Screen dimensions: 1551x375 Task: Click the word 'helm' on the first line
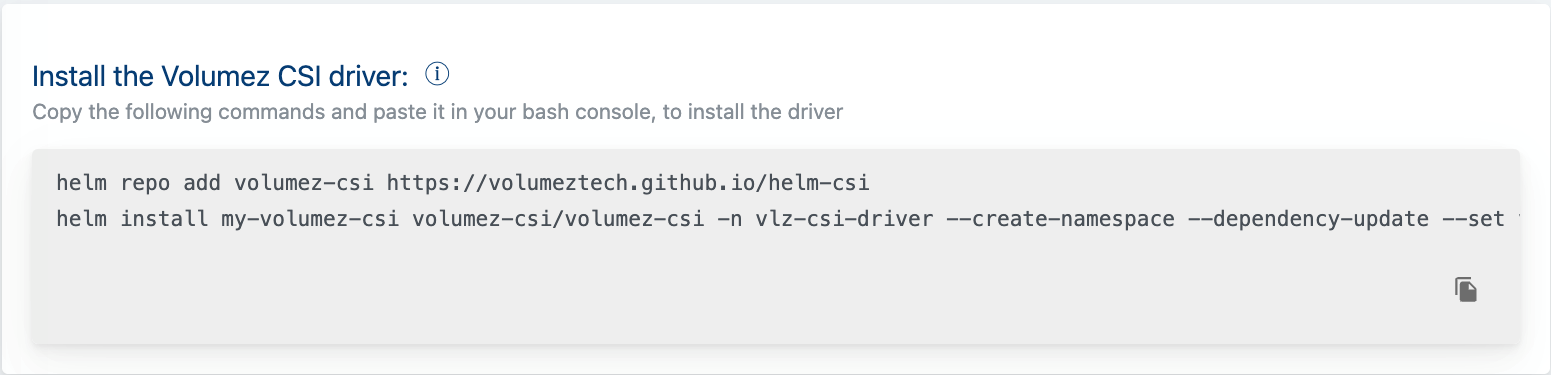pyautogui.click(x=82, y=183)
